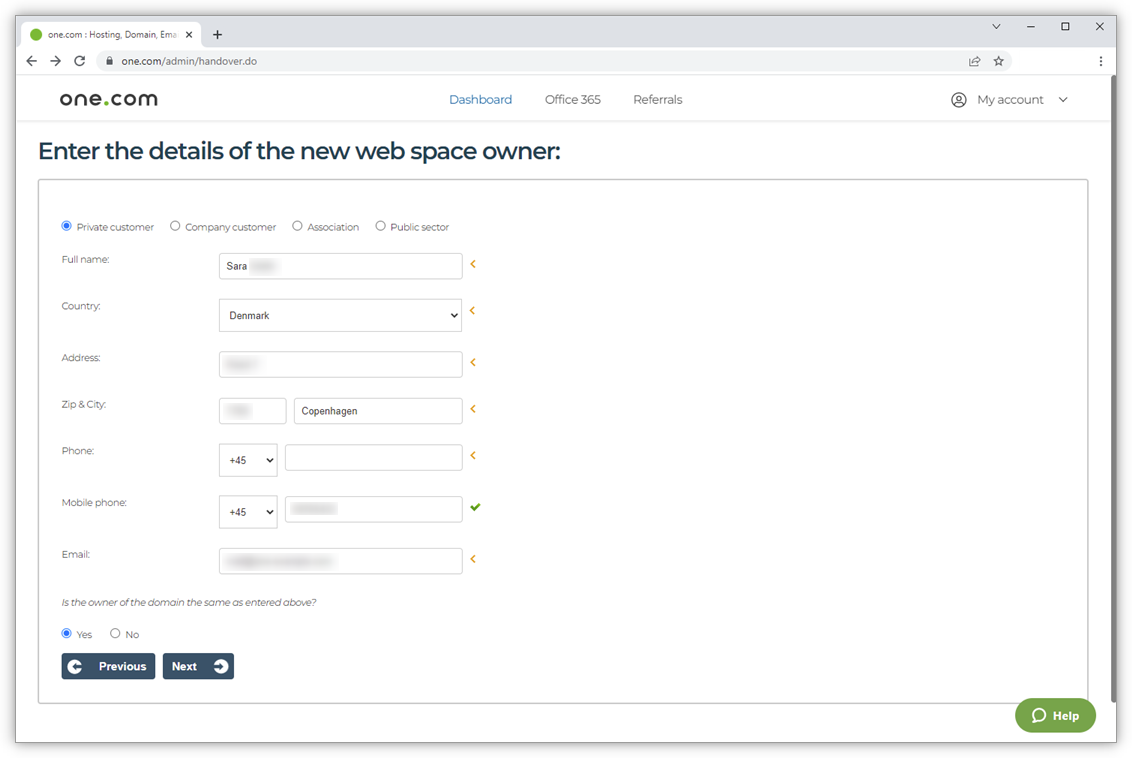Screen dimensions: 1132x758
Task: Expand the My account menu chevron
Action: tap(1063, 99)
